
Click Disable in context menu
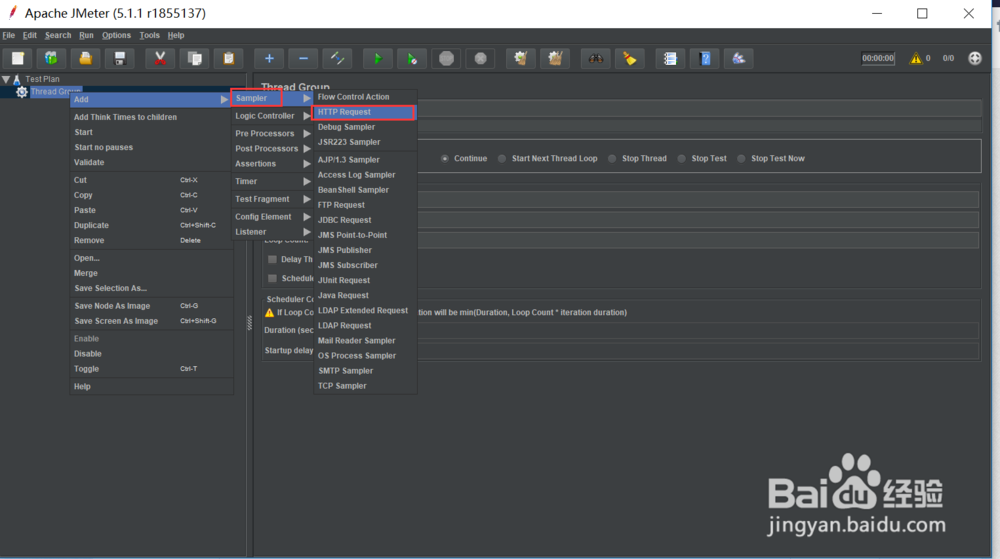[x=150, y=354]
